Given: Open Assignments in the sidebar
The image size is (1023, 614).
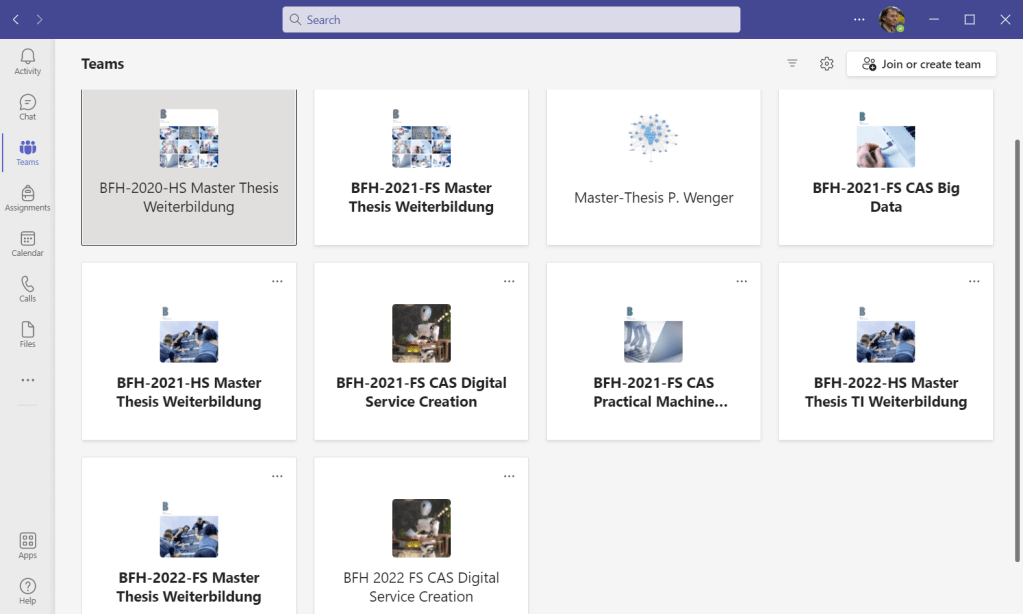Looking at the screenshot, I should tap(27, 198).
